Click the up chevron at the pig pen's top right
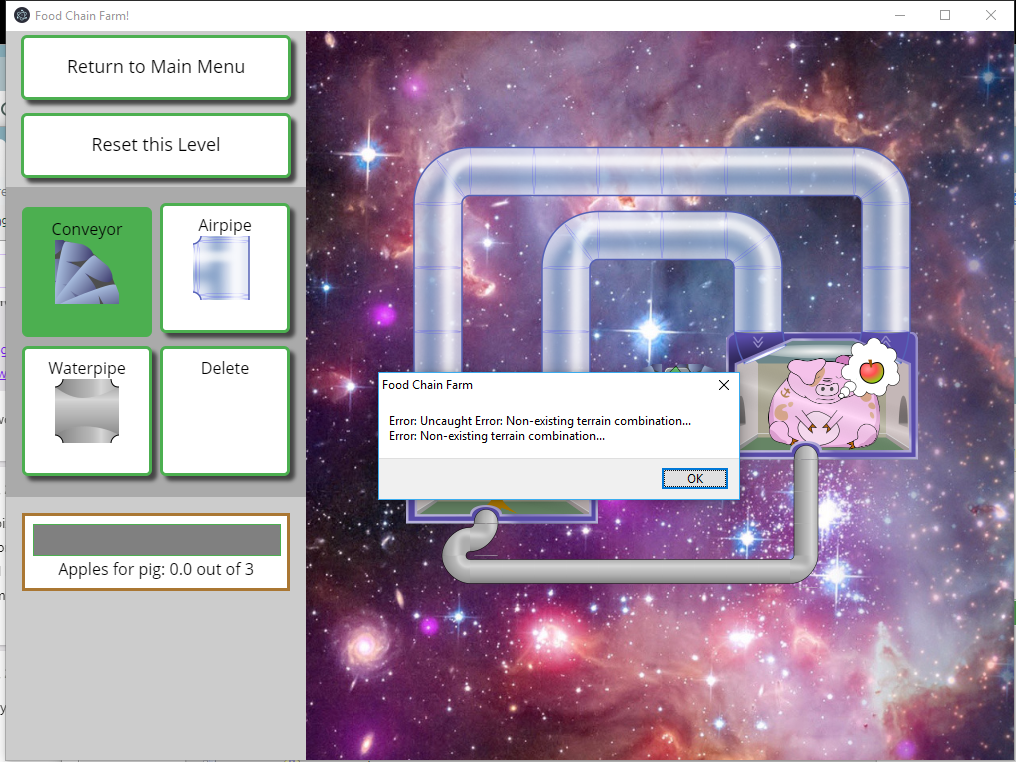 (x=887, y=342)
